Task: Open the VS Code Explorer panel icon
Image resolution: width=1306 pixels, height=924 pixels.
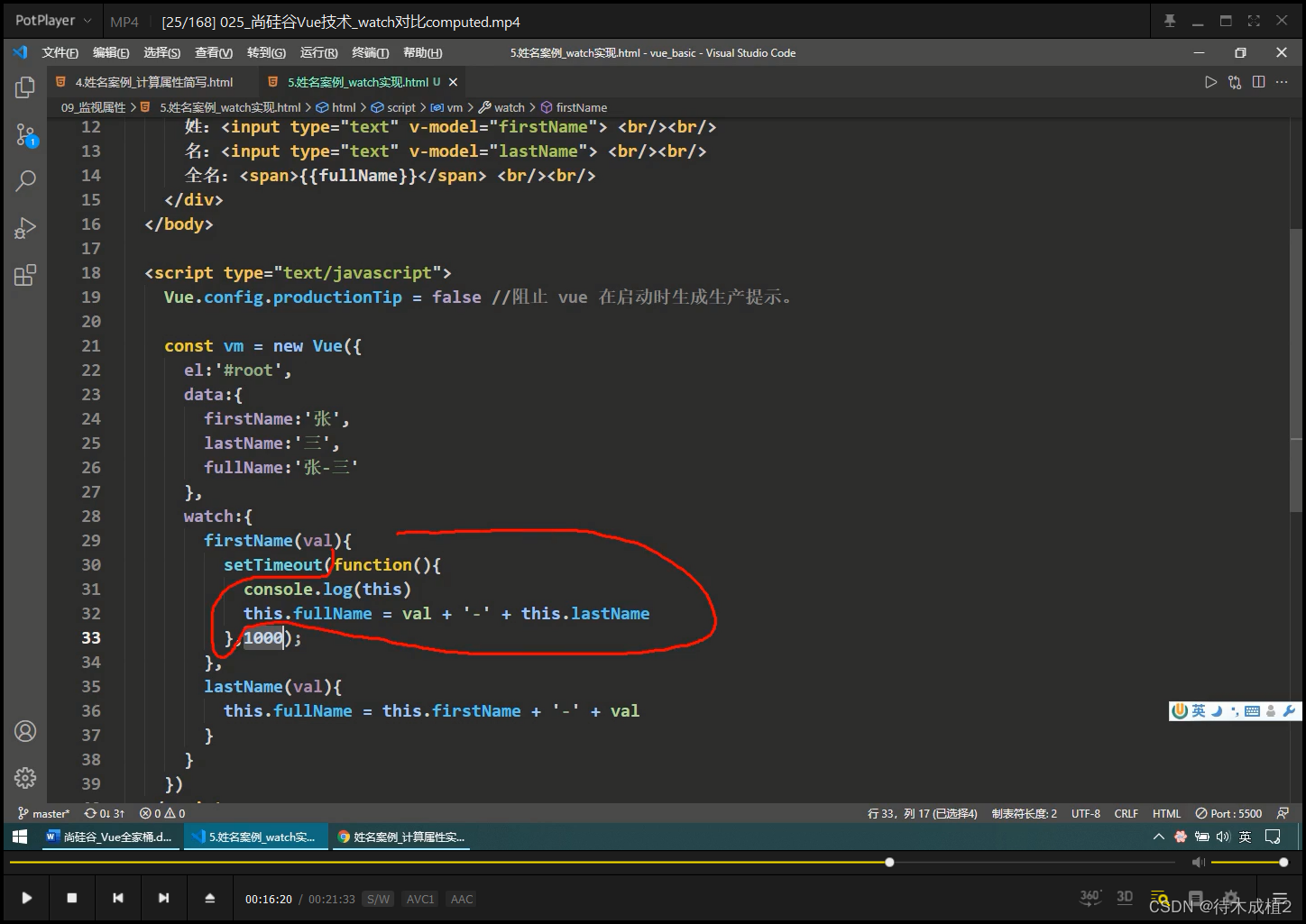Action: pos(25,87)
